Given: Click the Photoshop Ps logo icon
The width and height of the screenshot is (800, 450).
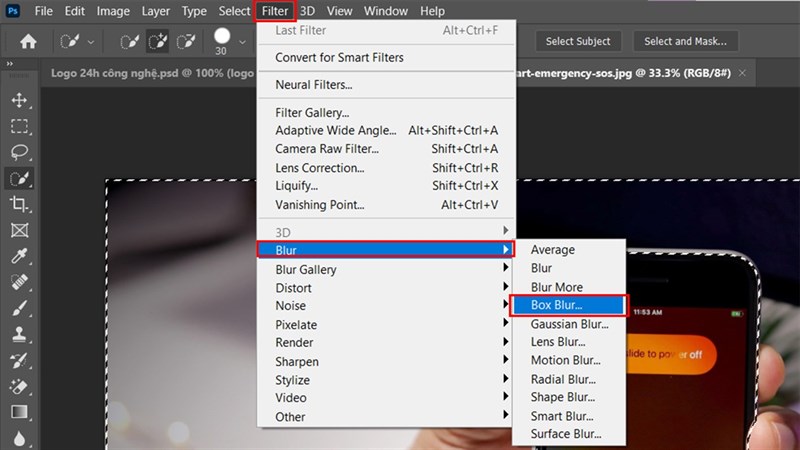Looking at the screenshot, I should [x=13, y=11].
